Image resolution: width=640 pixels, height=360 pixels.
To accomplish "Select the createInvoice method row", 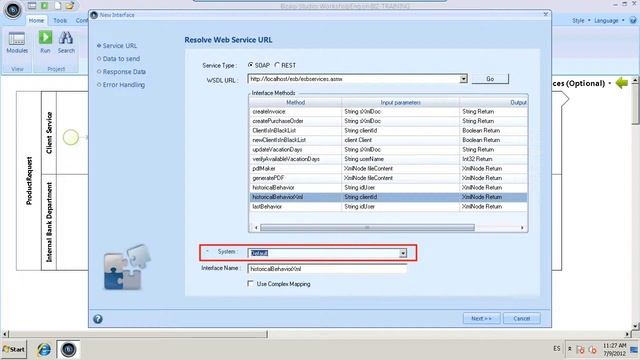I will pos(388,111).
